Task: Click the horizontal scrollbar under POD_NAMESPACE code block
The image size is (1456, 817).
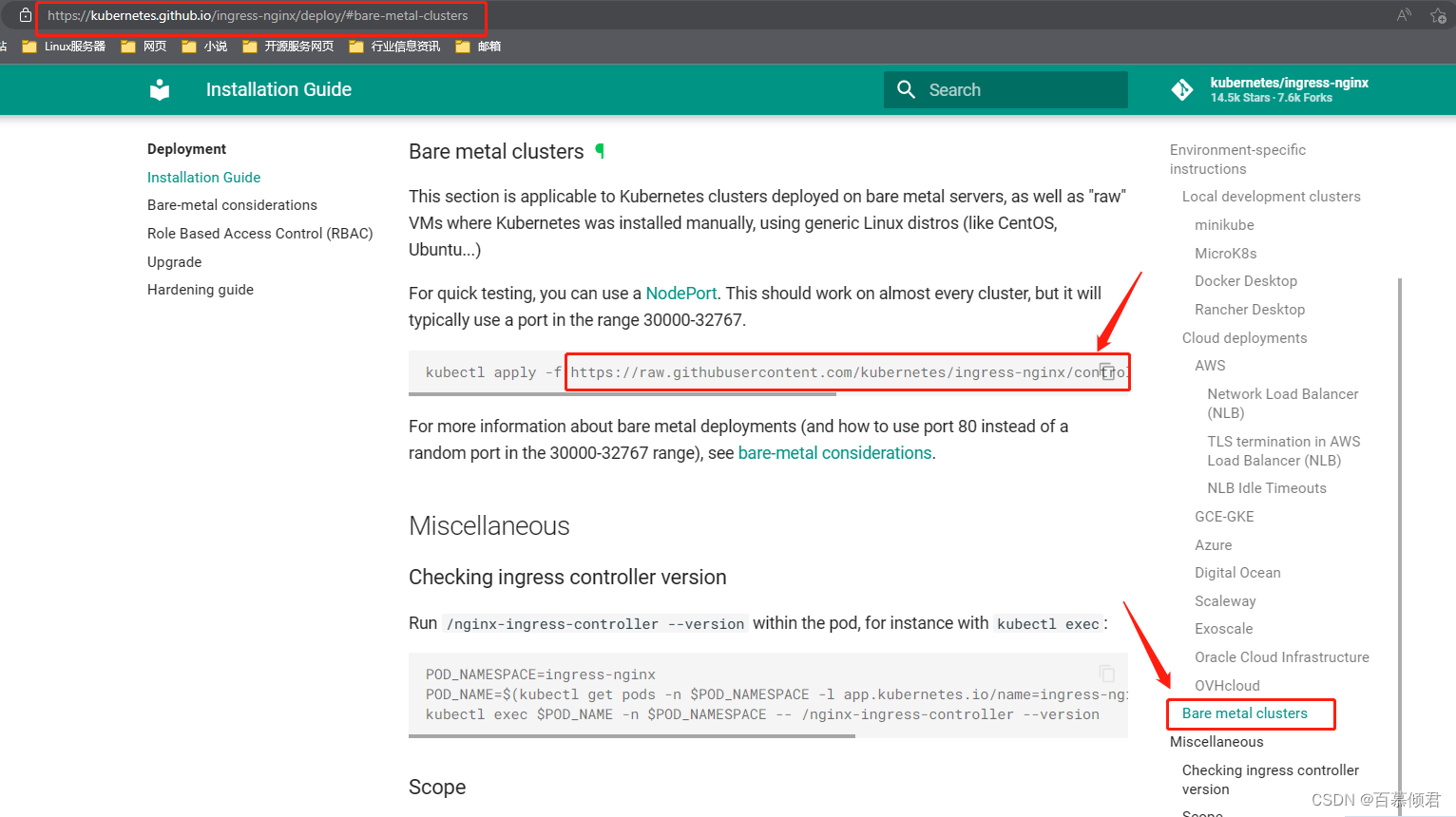Action: pyautogui.click(x=632, y=736)
